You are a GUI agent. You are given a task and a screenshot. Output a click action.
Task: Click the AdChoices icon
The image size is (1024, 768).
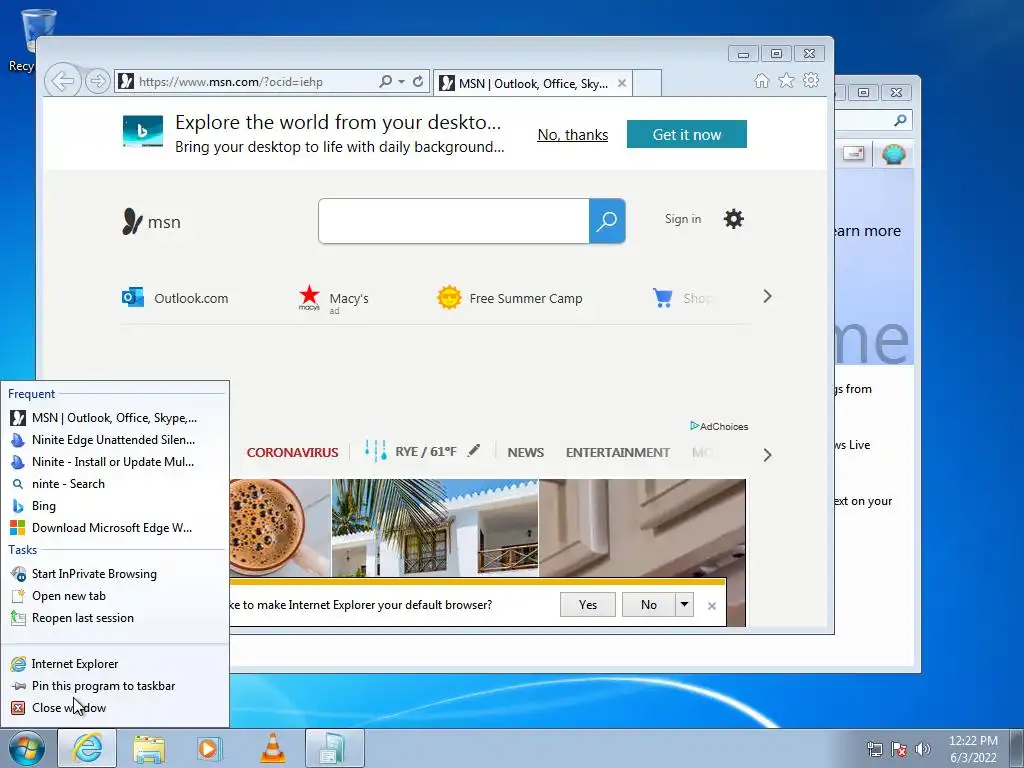point(695,426)
